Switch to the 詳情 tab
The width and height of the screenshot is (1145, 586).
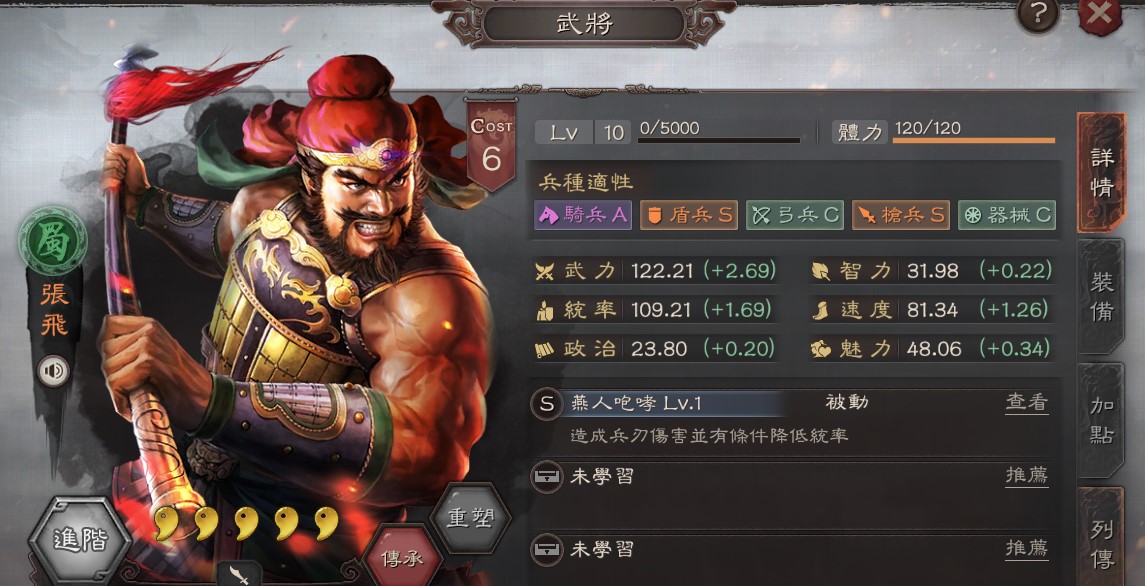[x=1101, y=172]
